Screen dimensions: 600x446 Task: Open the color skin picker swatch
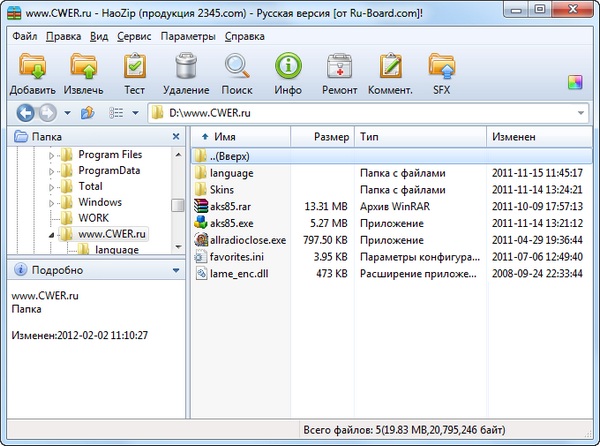click(574, 82)
